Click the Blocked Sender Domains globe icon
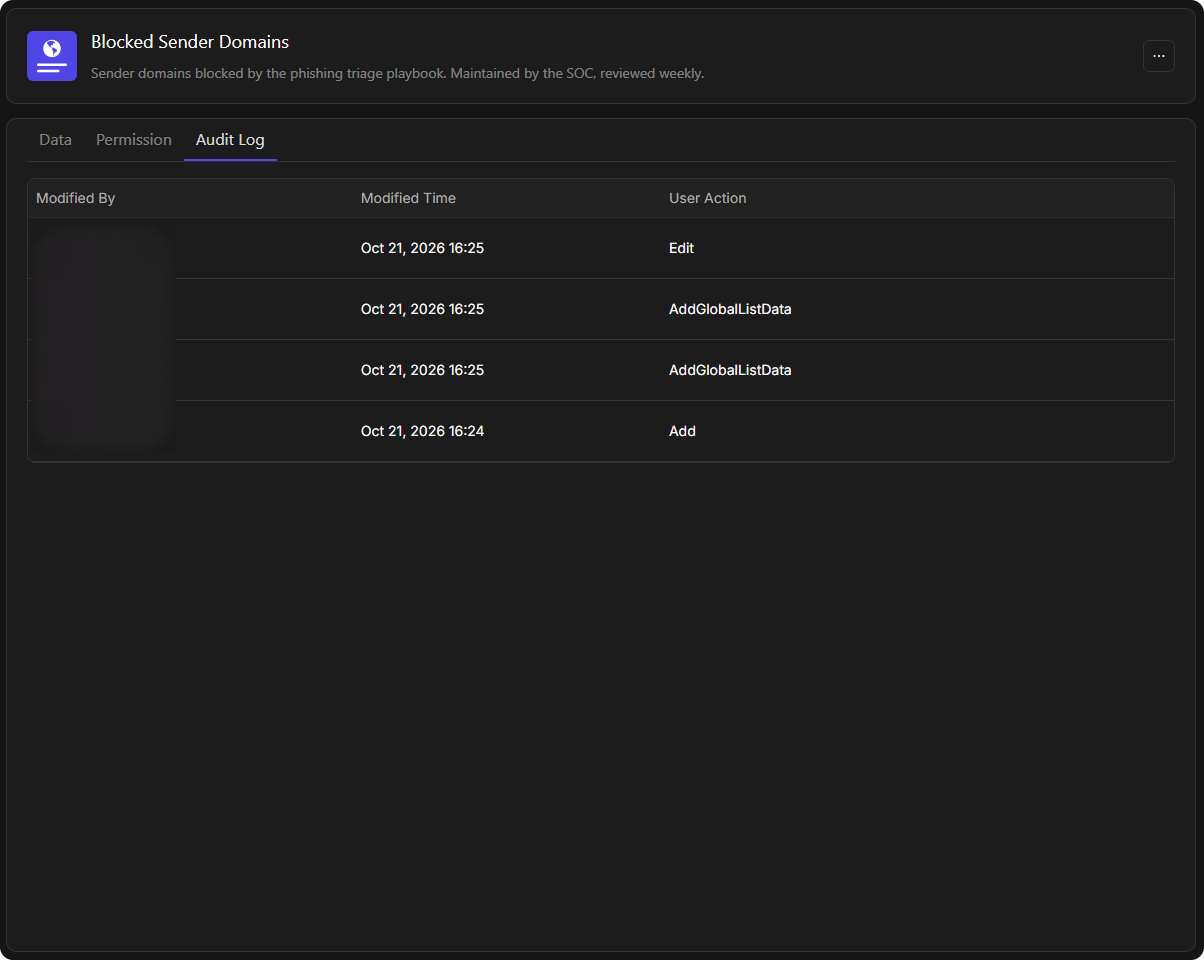This screenshot has width=1204, height=960. coord(52,56)
